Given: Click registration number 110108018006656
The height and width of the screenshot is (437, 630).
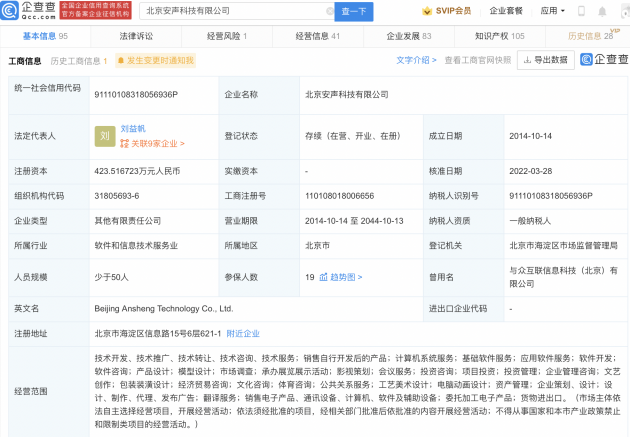Looking at the screenshot, I should coord(340,196).
